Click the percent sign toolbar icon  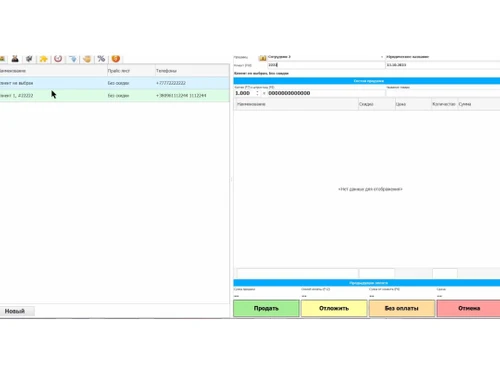pos(101,59)
